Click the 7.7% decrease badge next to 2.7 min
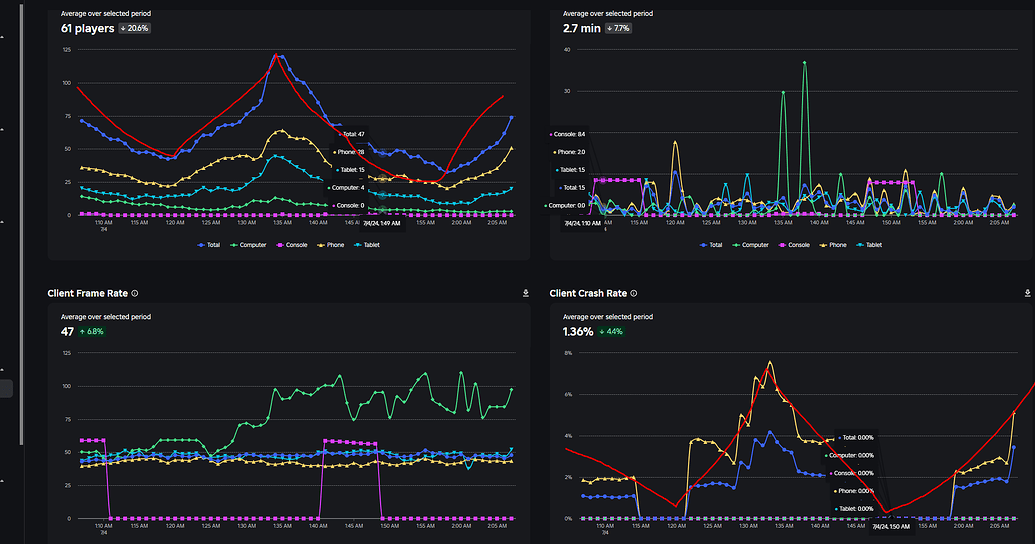 (618, 28)
